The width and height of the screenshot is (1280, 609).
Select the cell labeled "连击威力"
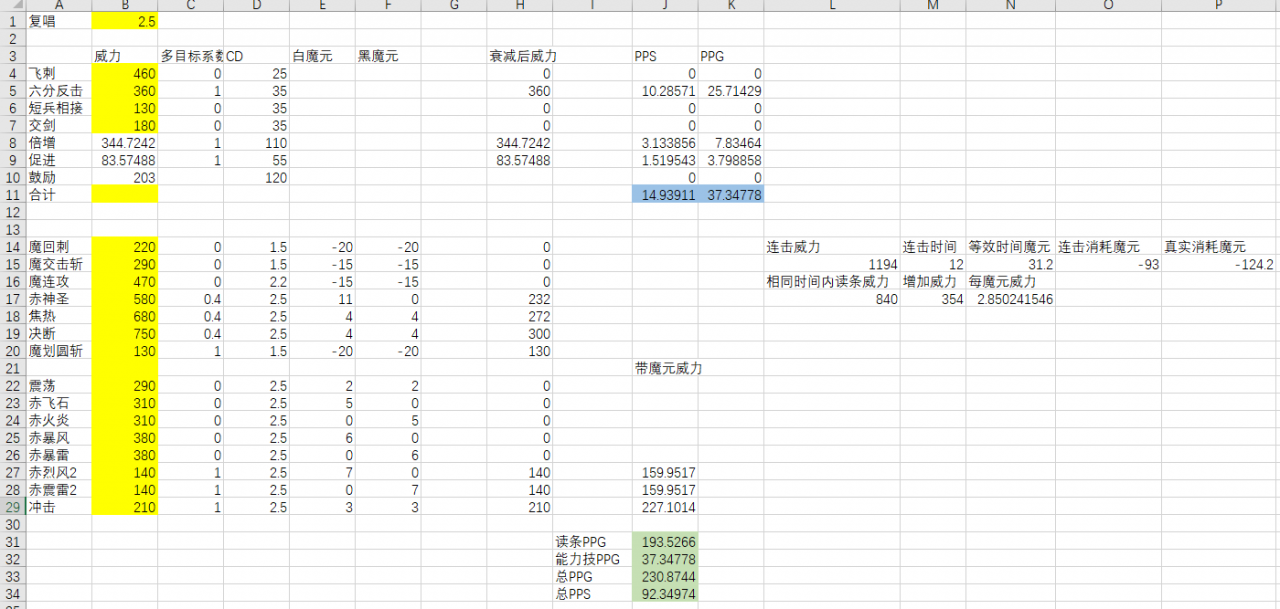(x=830, y=247)
